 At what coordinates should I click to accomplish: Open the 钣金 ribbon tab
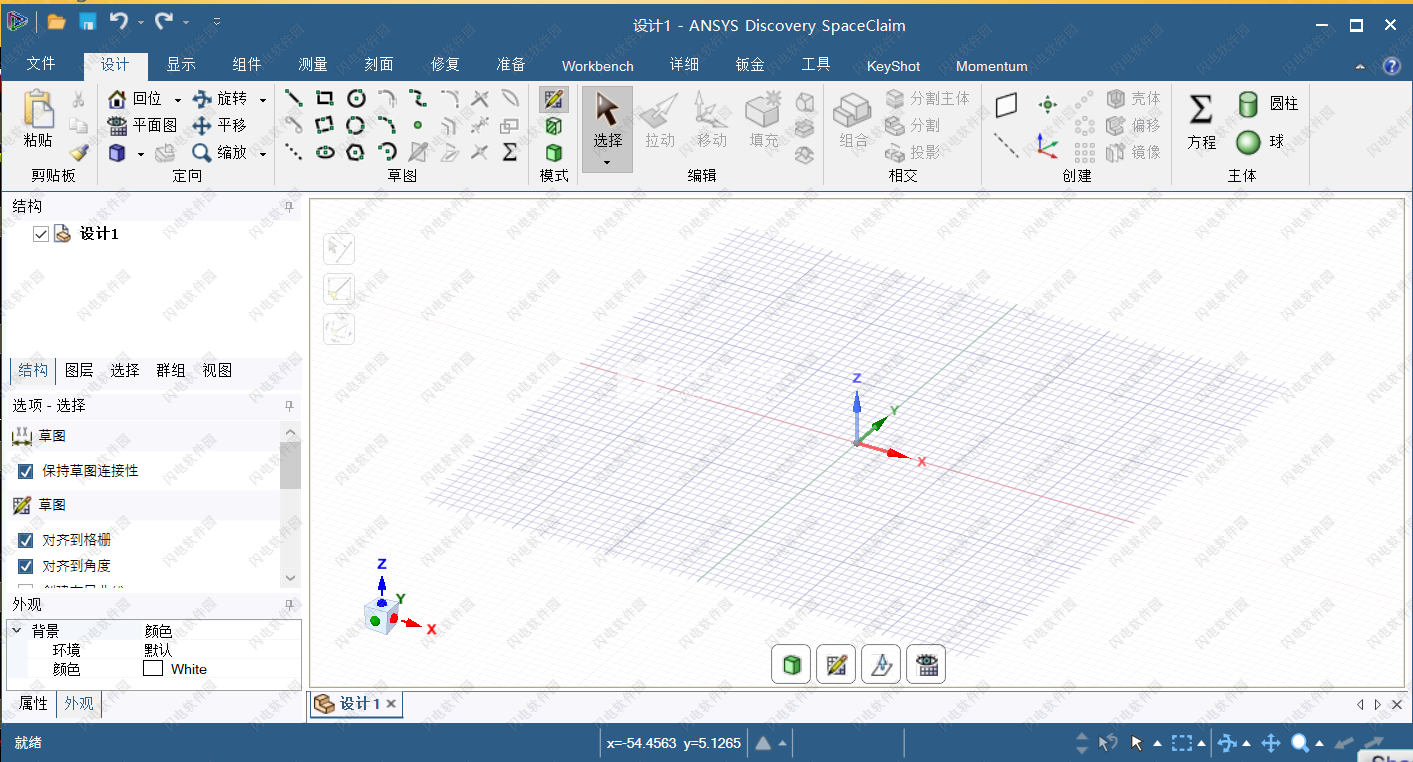click(x=750, y=65)
